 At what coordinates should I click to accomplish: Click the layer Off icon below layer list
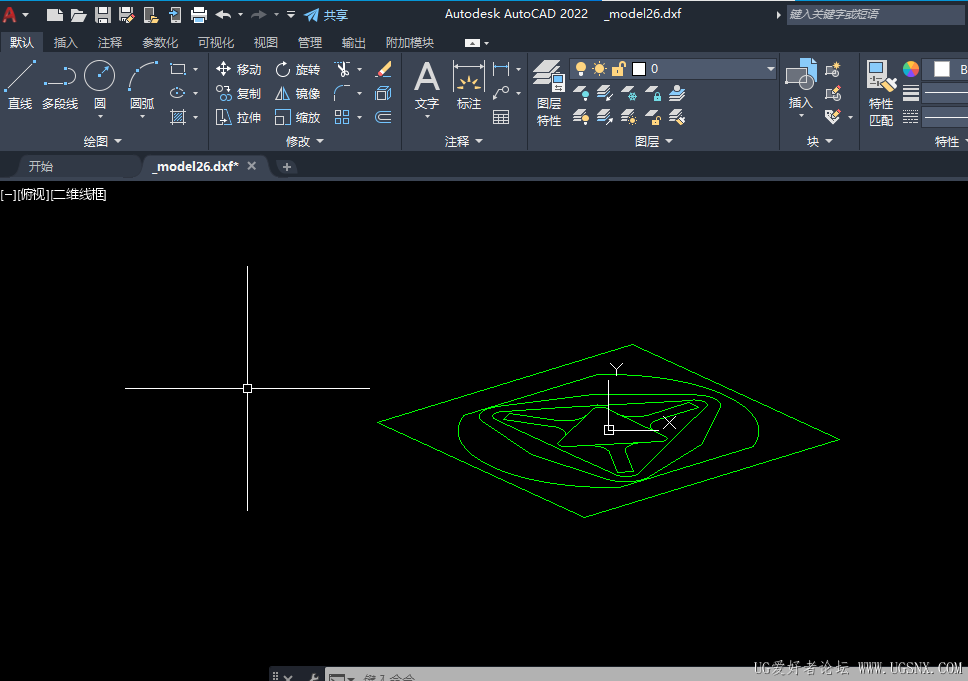(x=581, y=93)
